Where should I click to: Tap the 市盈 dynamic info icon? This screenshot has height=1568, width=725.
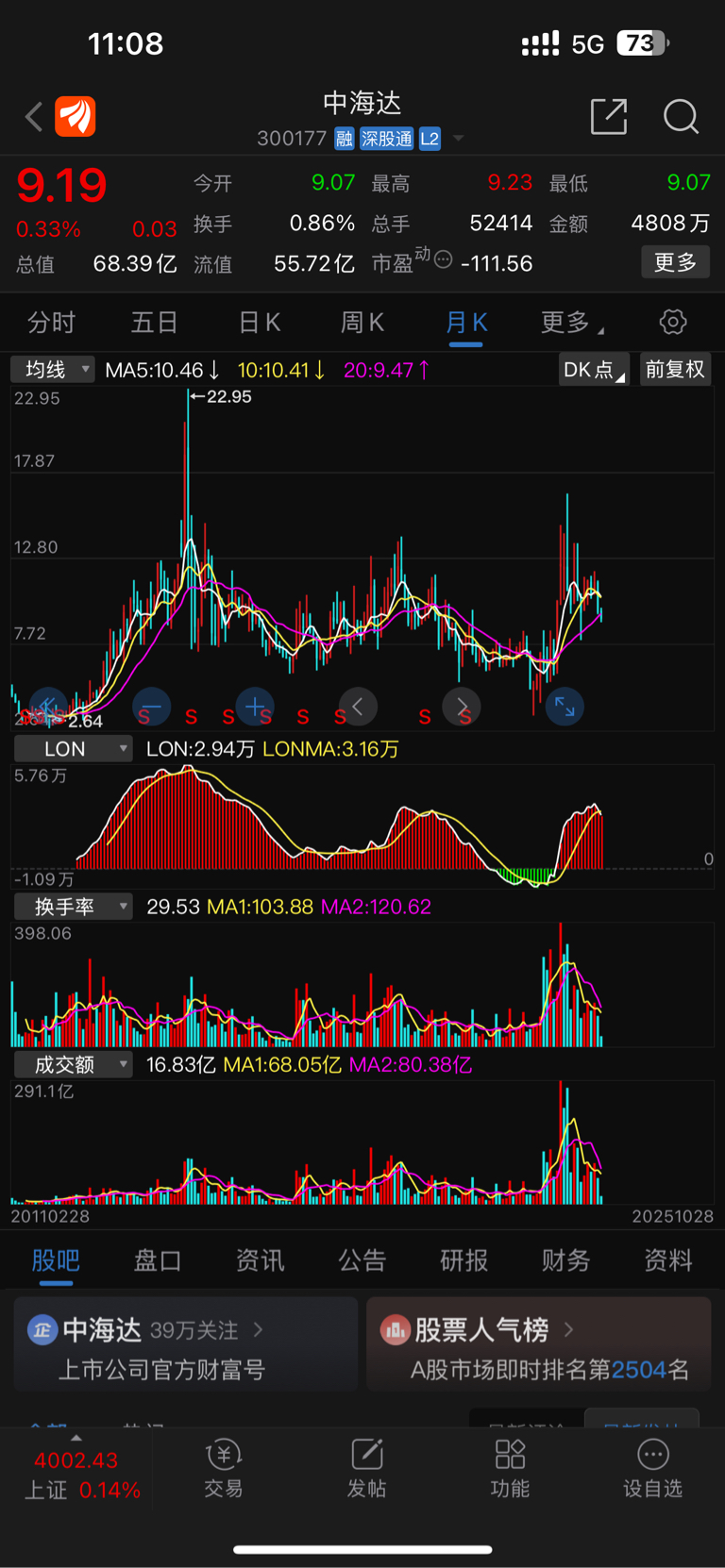pos(443,259)
